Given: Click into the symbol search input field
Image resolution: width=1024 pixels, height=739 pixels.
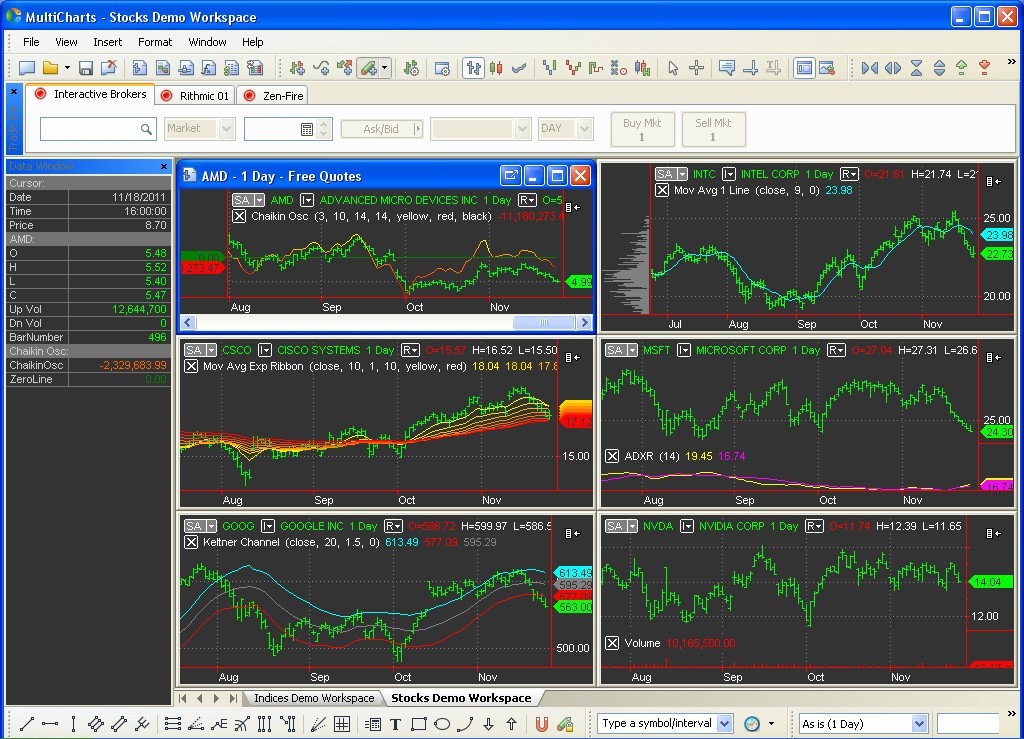Looking at the screenshot, I should 90,129.
